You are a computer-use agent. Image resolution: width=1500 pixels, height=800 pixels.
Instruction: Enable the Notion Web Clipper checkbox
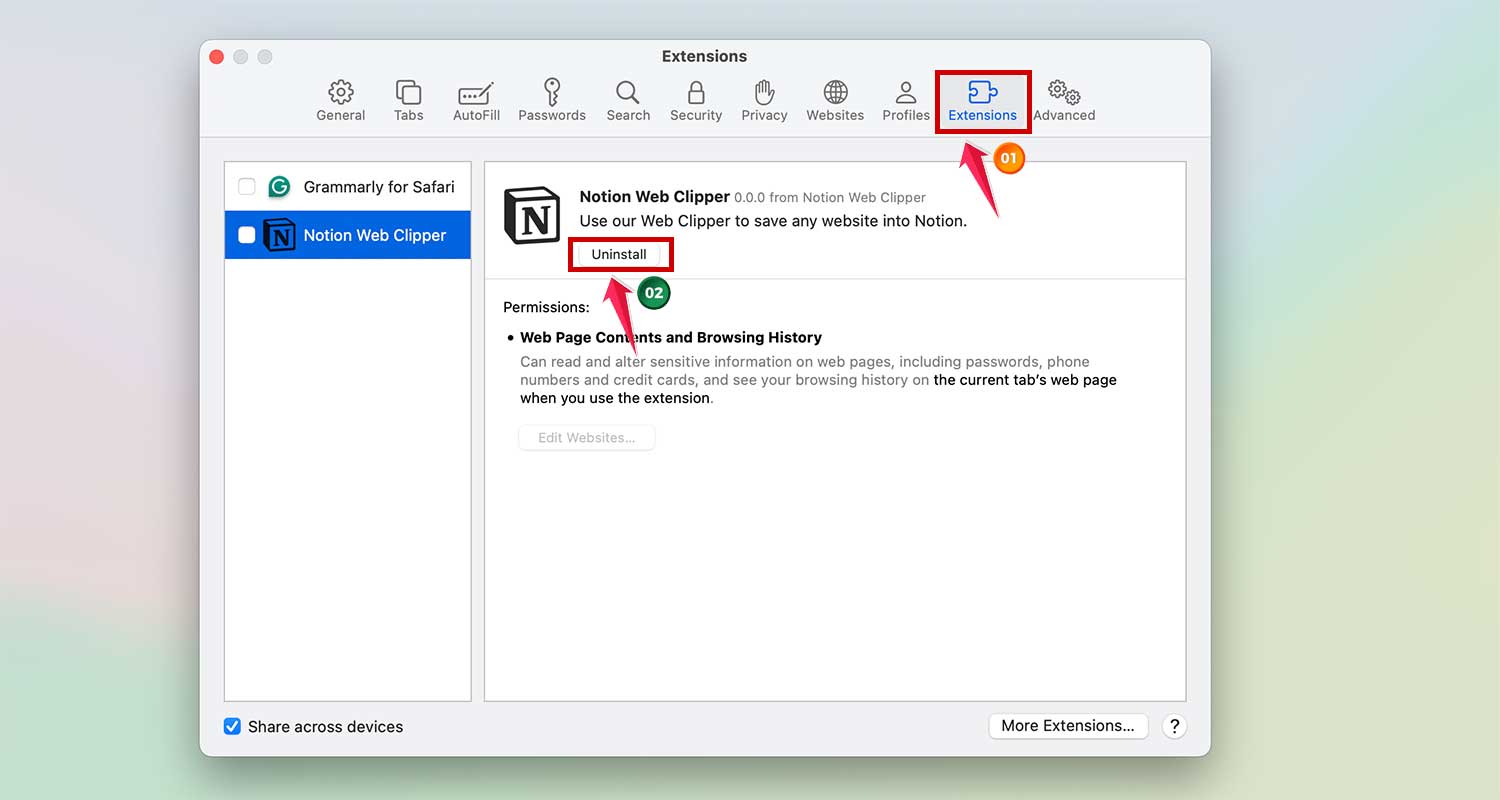[245, 235]
